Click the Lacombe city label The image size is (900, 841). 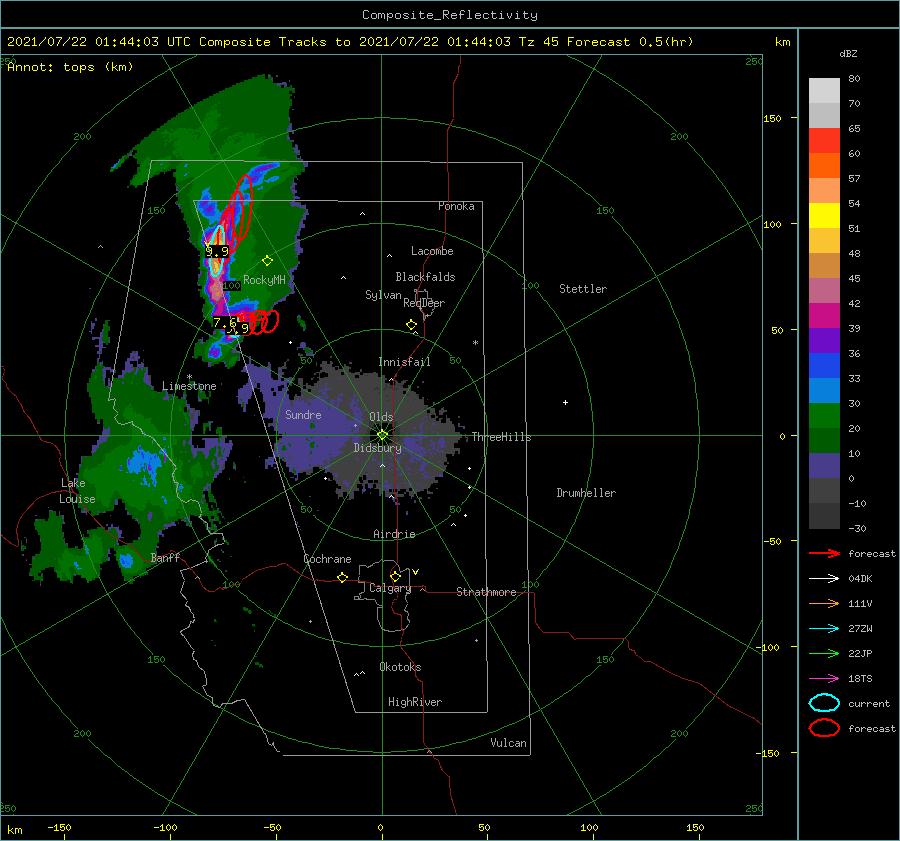click(432, 251)
